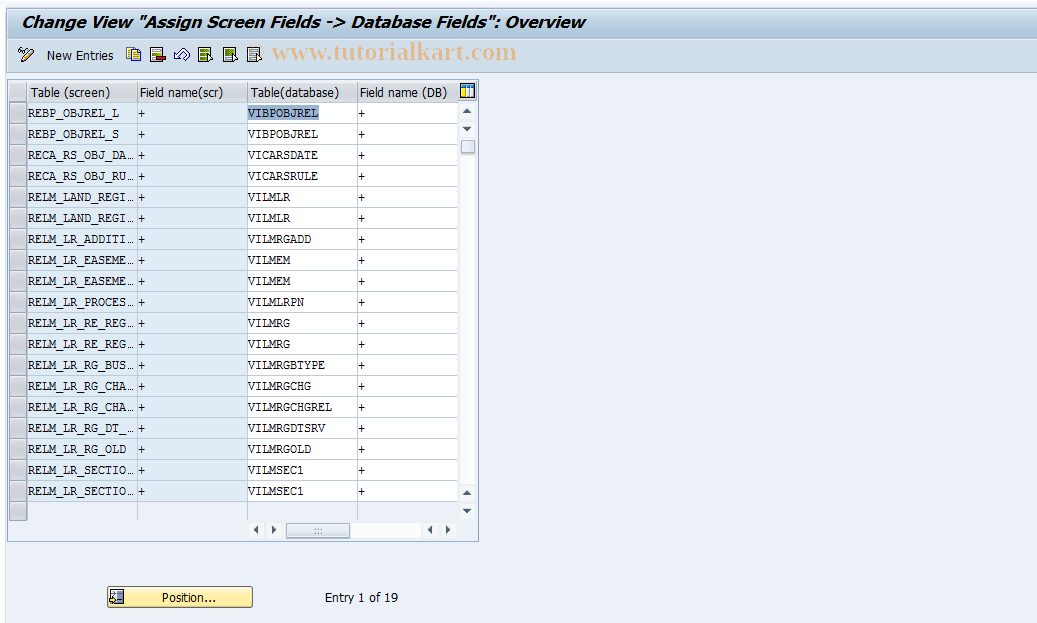The image size is (1037, 623).
Task: Select the row for REBP_OBJREL_L
Action: (17, 112)
